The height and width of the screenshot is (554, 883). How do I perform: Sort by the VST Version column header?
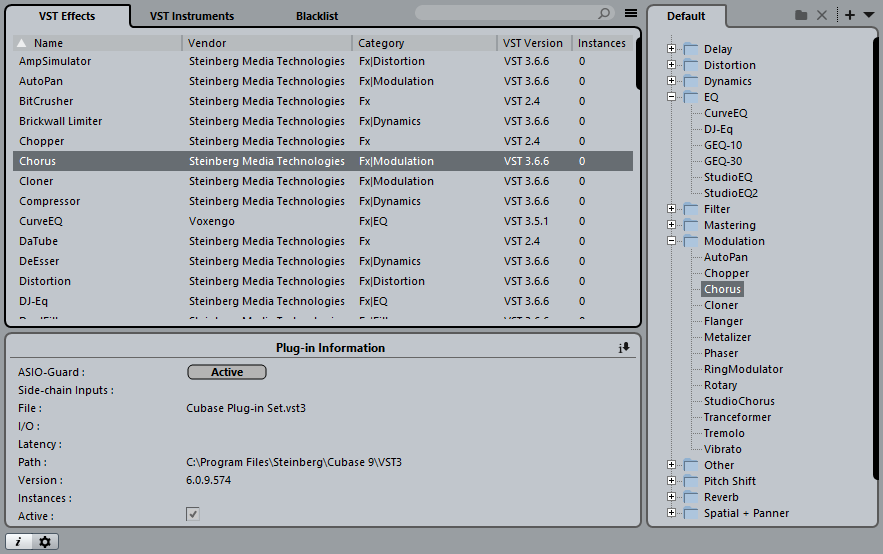click(534, 43)
